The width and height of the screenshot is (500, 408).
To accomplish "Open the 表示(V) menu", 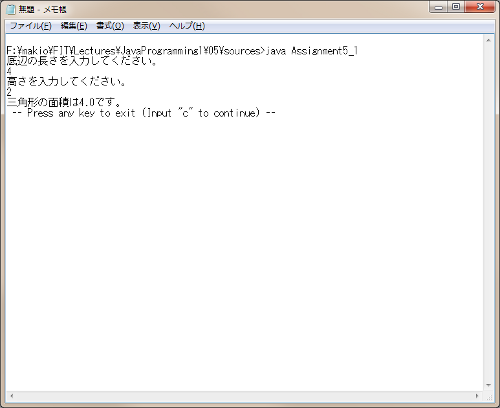I will tap(146, 26).
